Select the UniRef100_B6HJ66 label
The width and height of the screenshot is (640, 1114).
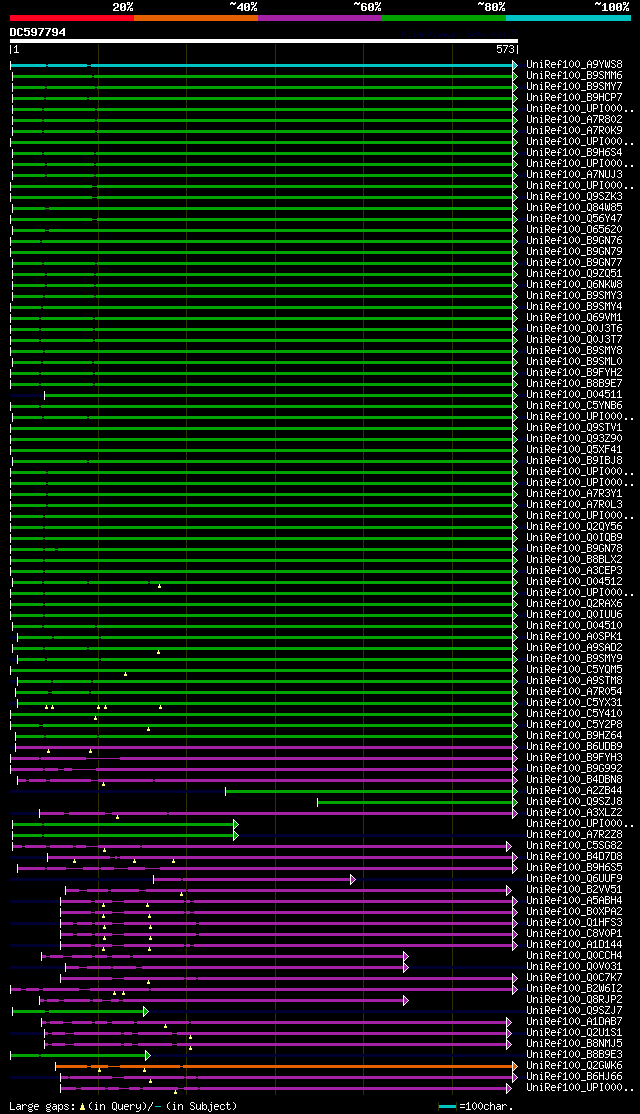coord(574,1078)
